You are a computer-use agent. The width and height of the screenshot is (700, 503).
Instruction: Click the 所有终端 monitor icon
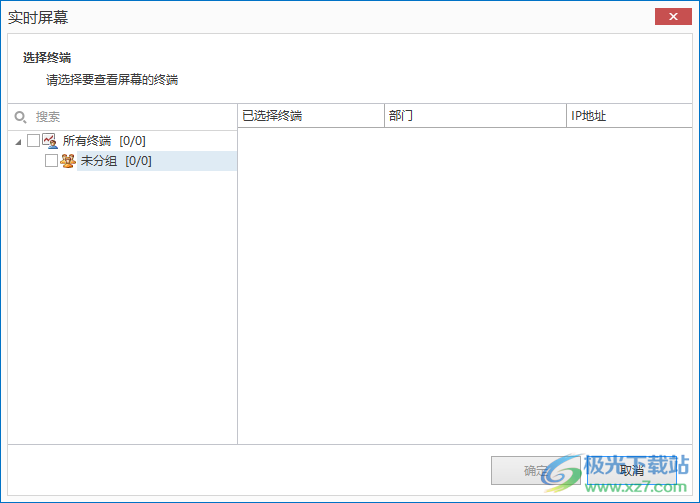[50, 141]
